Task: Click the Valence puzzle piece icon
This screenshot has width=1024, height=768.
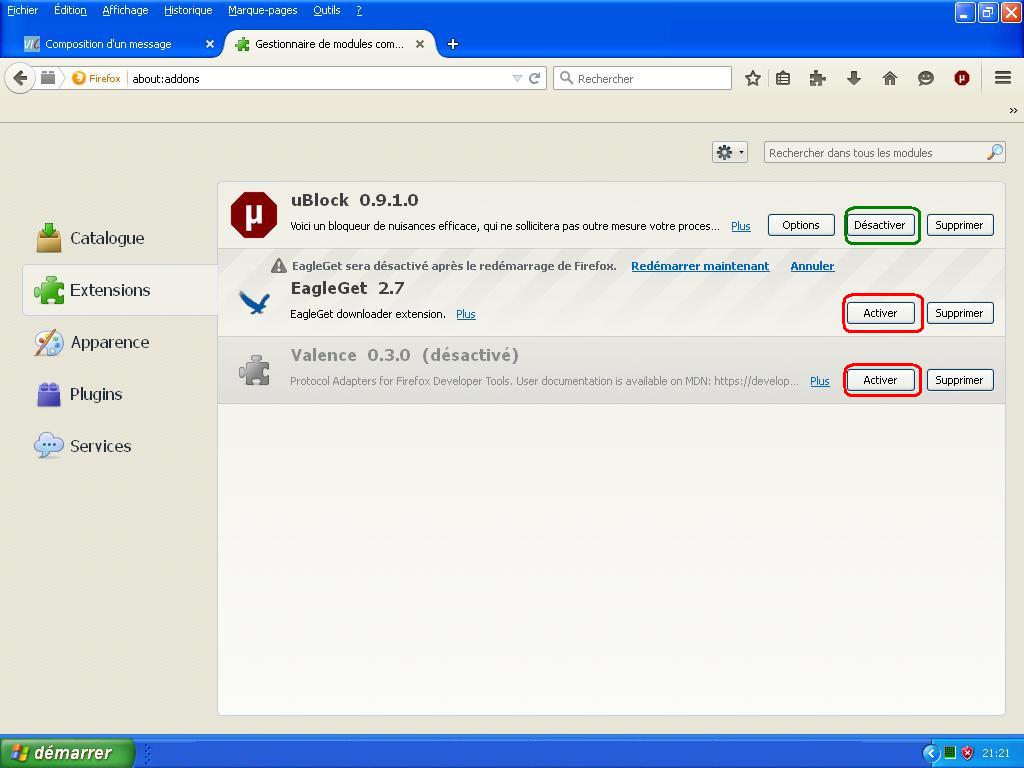Action: pos(254,370)
